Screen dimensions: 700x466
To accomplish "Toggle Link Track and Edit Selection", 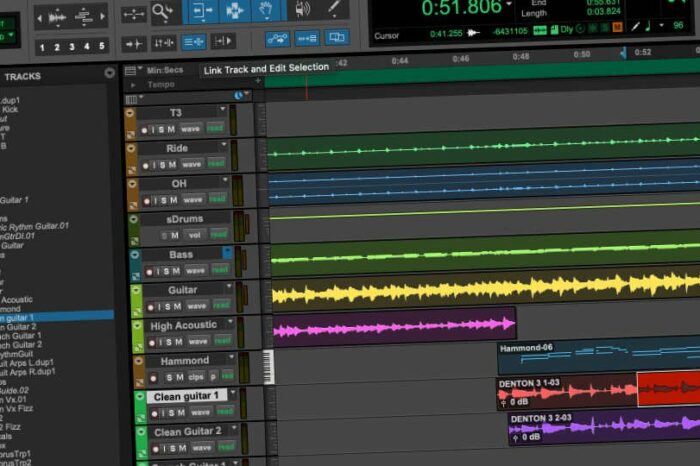I will (x=194, y=42).
